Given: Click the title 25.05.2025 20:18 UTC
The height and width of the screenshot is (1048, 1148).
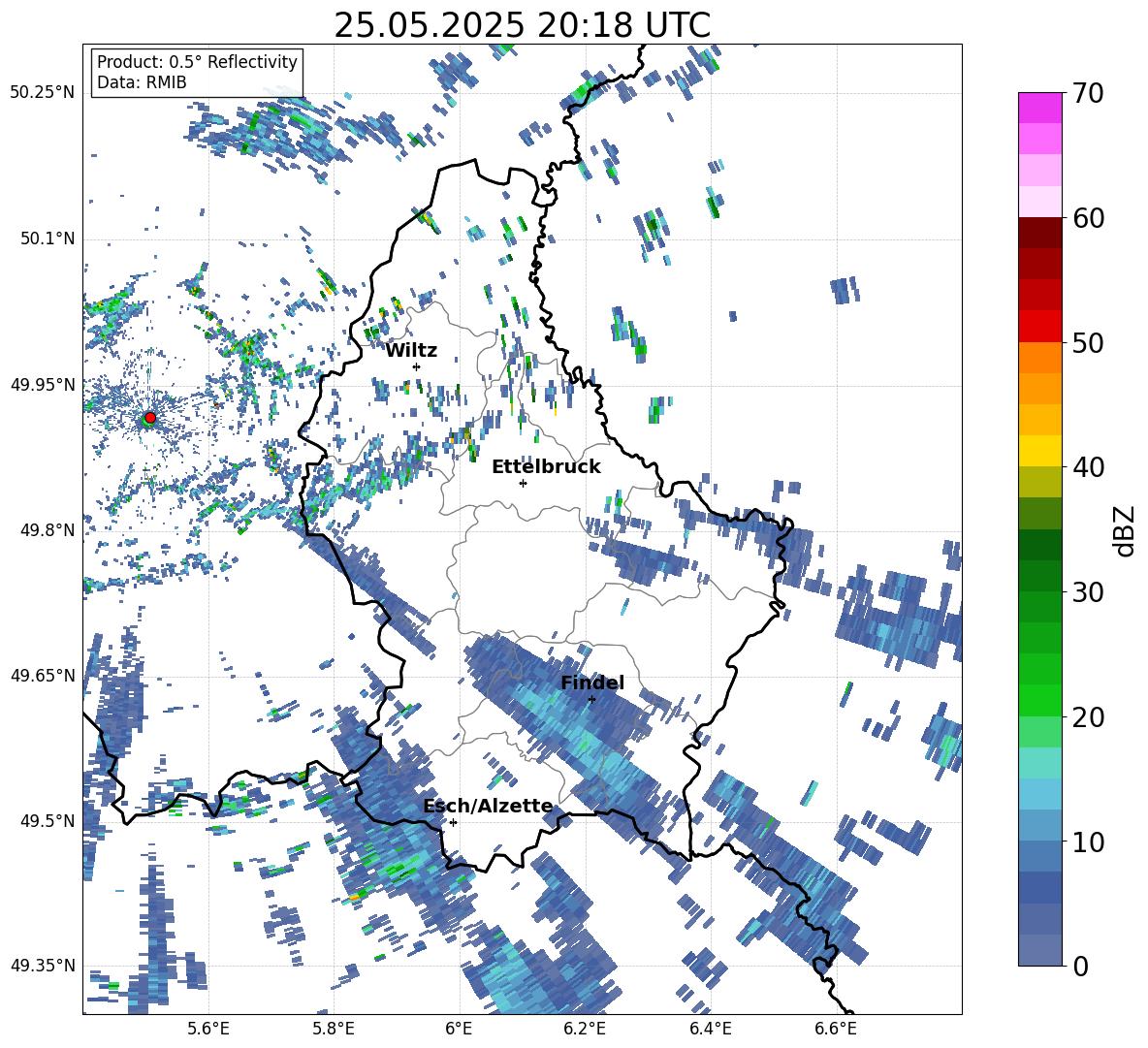Looking at the screenshot, I should click(x=522, y=25).
